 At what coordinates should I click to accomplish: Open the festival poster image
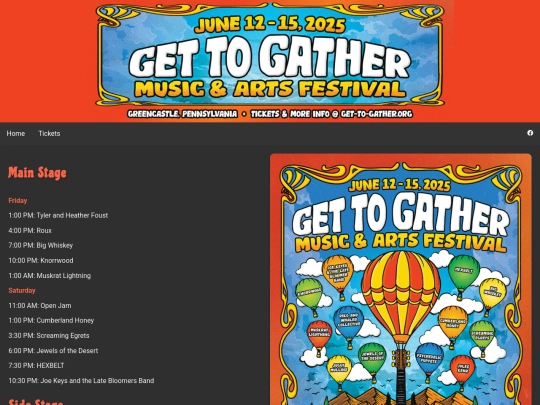401,279
